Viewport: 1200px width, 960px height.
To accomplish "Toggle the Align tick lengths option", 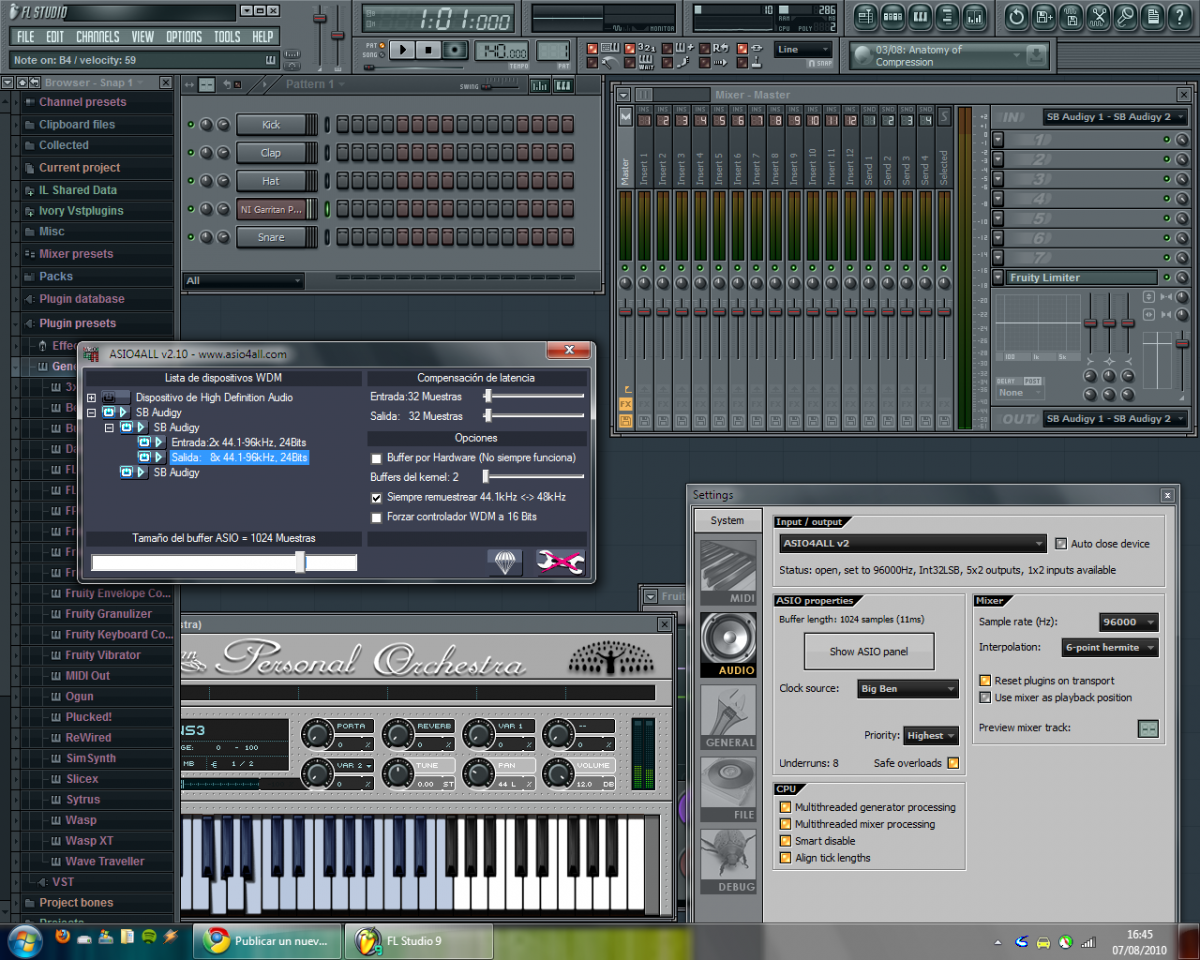I will 785,858.
